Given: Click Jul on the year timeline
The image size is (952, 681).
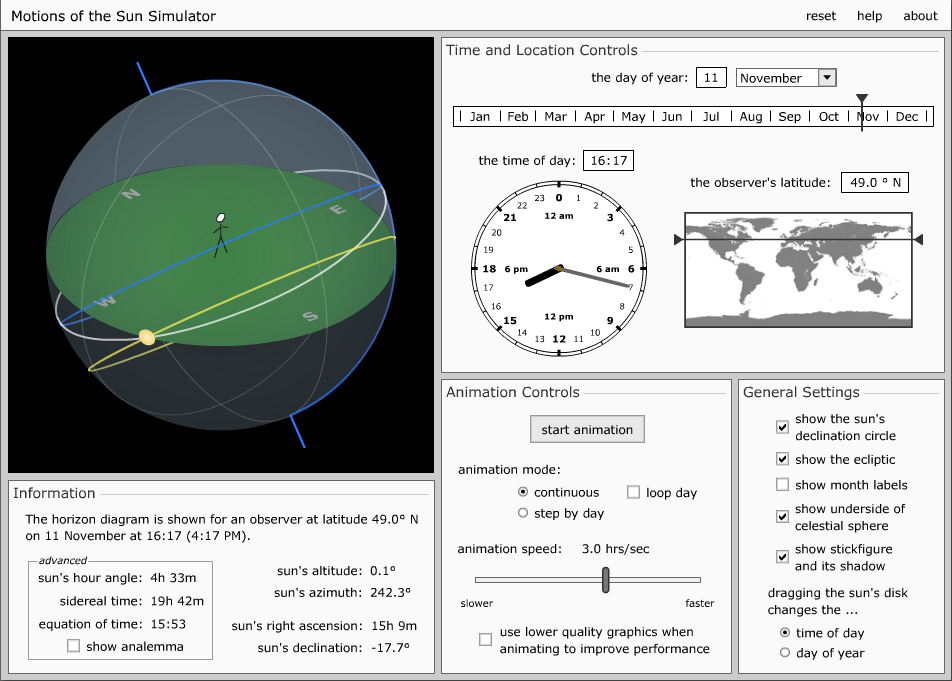Looking at the screenshot, I should 711,117.
